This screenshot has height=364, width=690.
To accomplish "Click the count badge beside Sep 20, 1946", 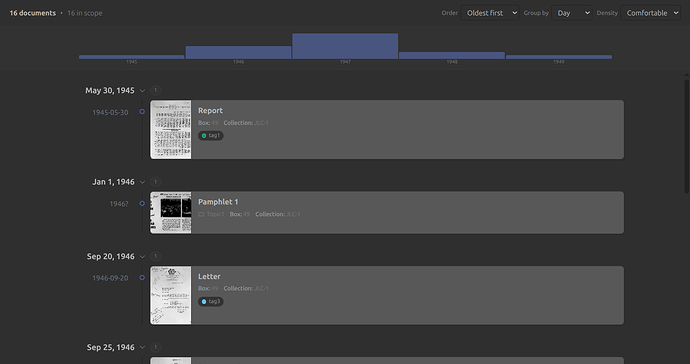I will (155, 256).
